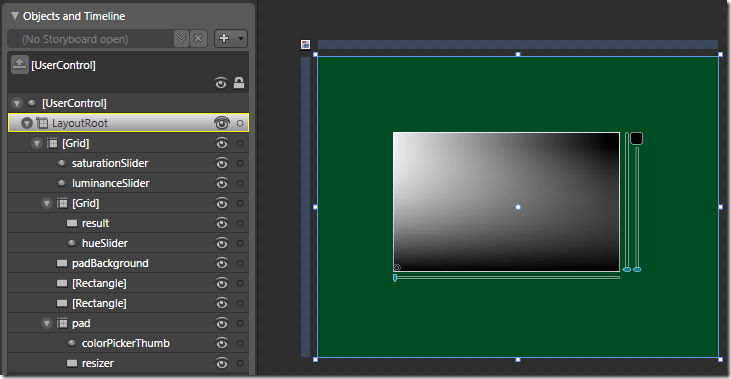Viewport: 731px width, 379px height.
Task: Select the colorPickerThumb row
Action: (x=128, y=343)
